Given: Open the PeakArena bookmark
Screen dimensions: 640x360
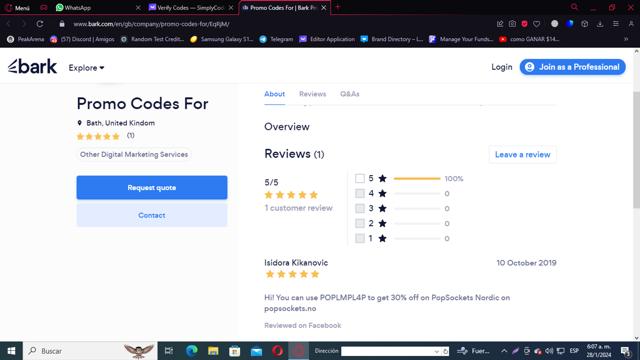Looking at the screenshot, I should pyautogui.click(x=26, y=39).
